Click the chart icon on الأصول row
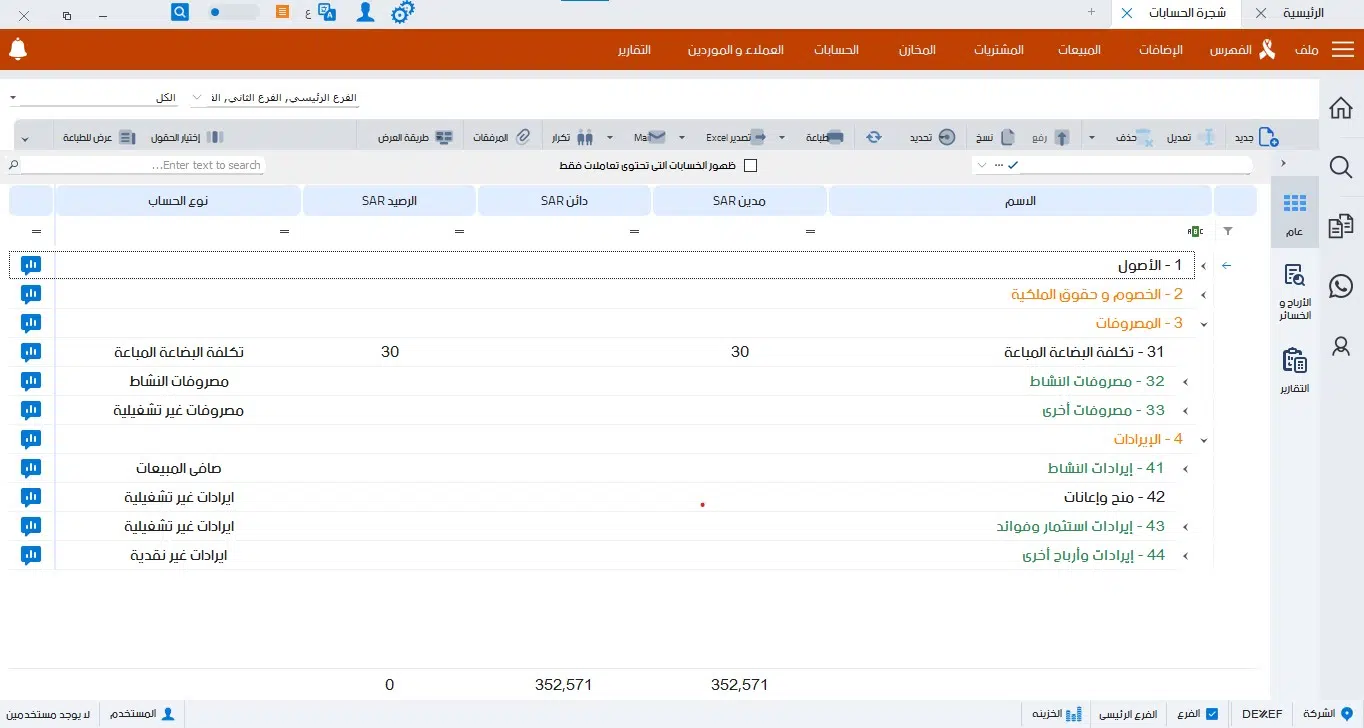Viewport: 1364px width, 728px height. click(x=31, y=265)
